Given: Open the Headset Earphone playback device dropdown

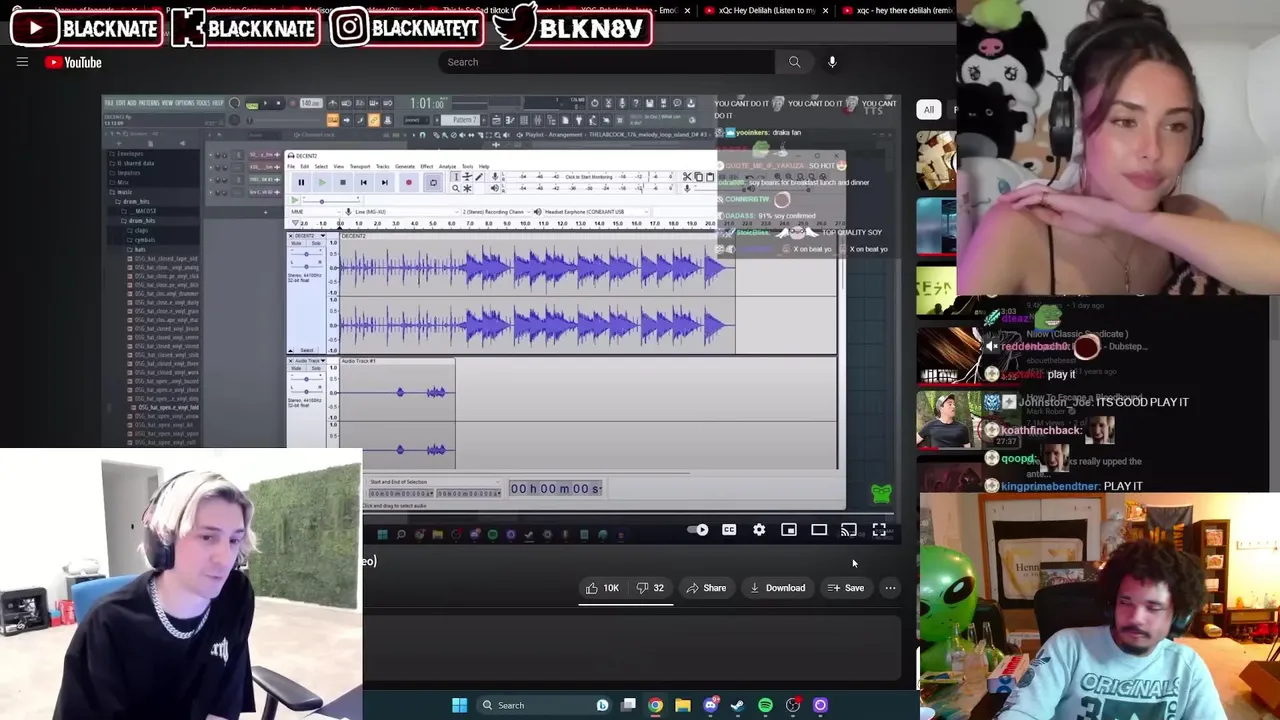Looking at the screenshot, I should [596, 212].
